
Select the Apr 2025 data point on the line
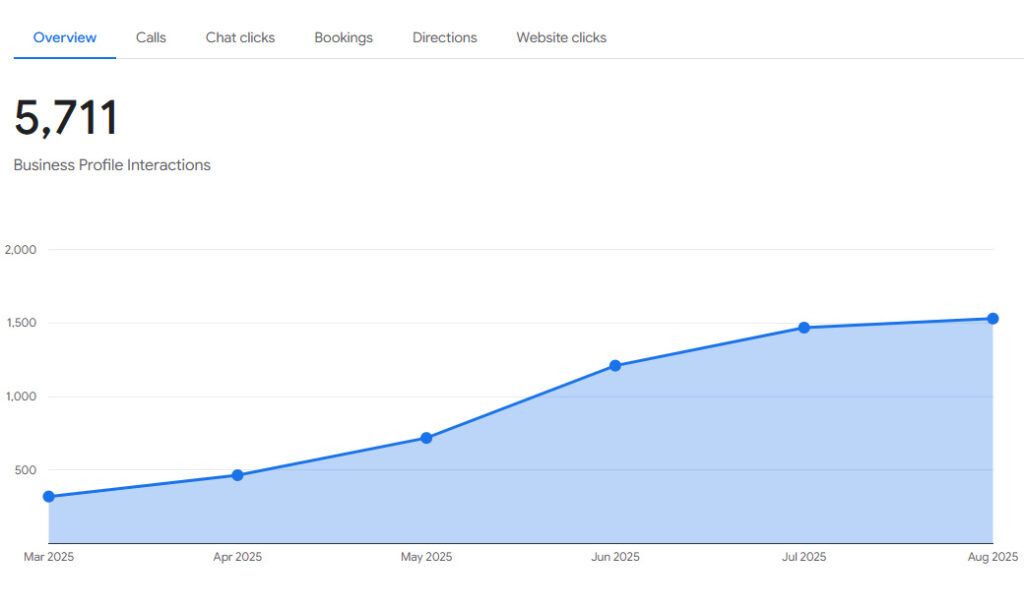(x=237, y=475)
